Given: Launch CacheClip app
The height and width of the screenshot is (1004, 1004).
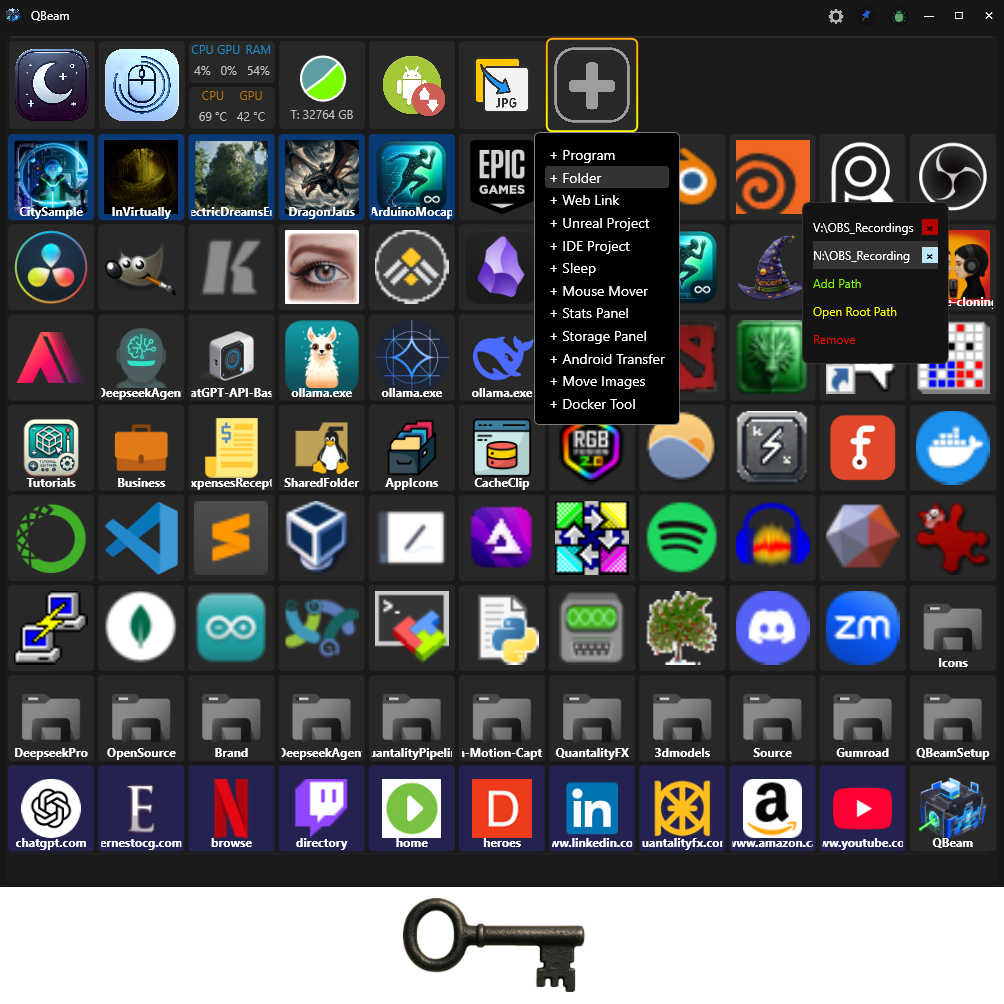Looking at the screenshot, I should [x=502, y=448].
